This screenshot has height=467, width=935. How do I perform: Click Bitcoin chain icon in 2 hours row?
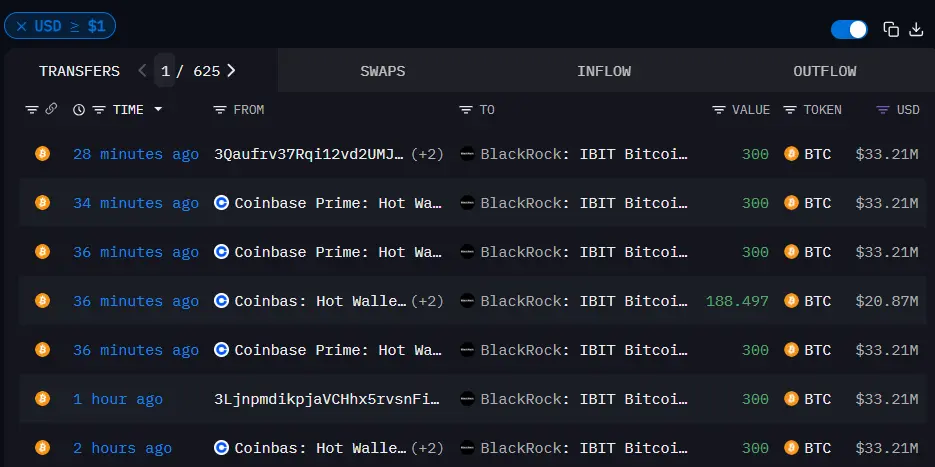pos(42,447)
